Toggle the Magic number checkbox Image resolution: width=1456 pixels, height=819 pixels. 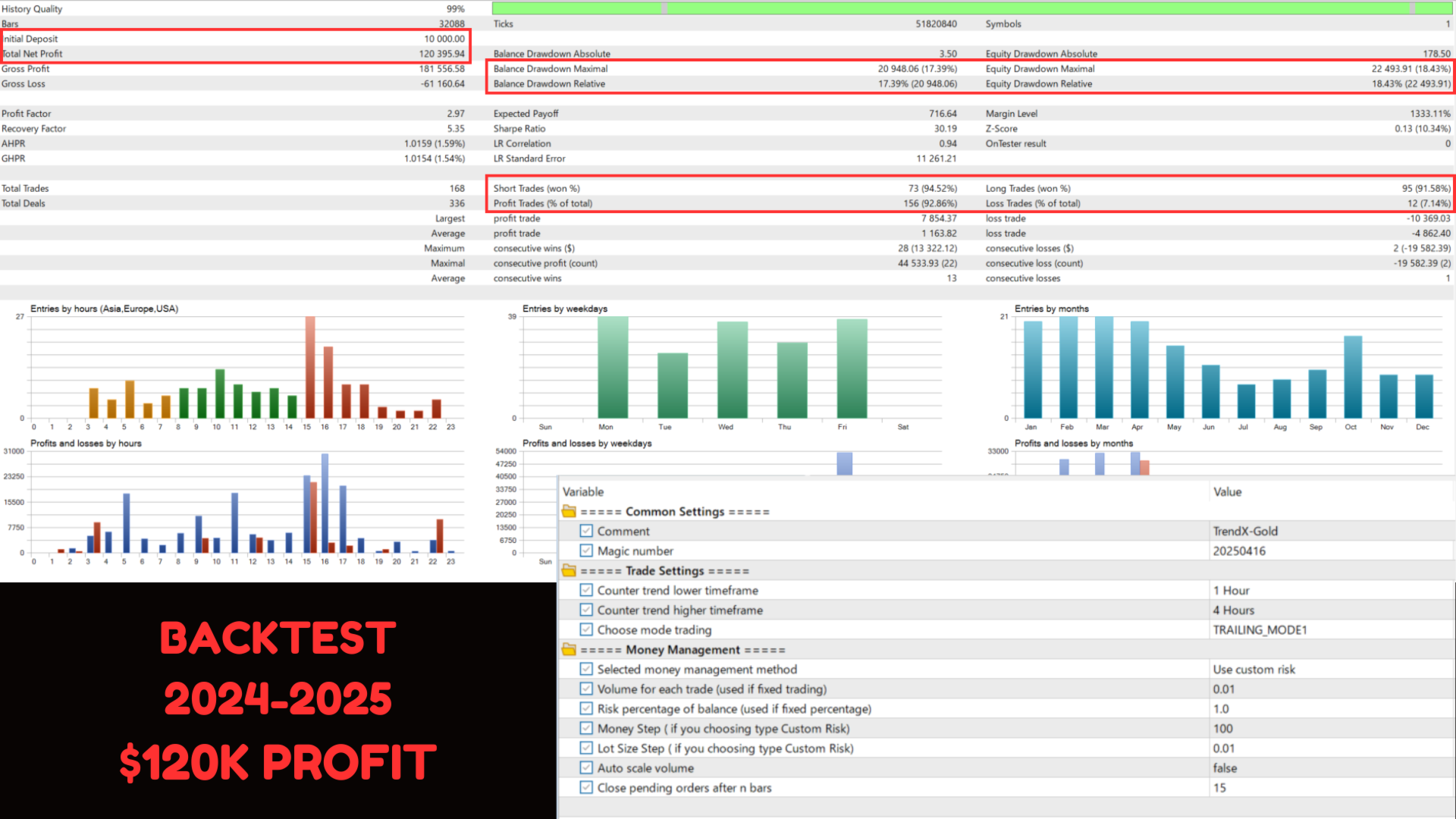[586, 551]
